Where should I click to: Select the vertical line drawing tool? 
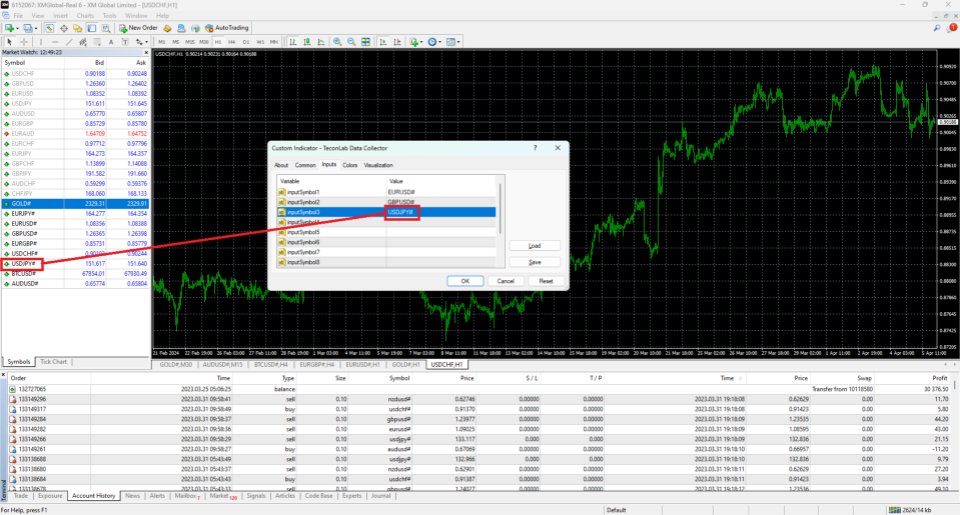pyautogui.click(x=40, y=42)
